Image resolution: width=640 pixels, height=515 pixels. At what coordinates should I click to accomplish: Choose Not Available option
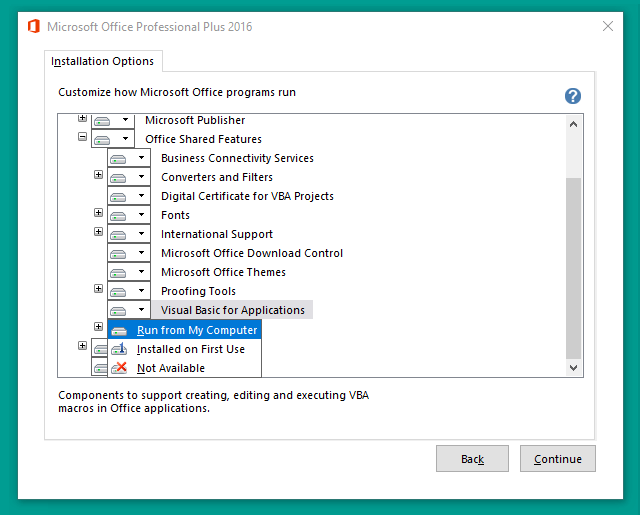click(x=184, y=368)
